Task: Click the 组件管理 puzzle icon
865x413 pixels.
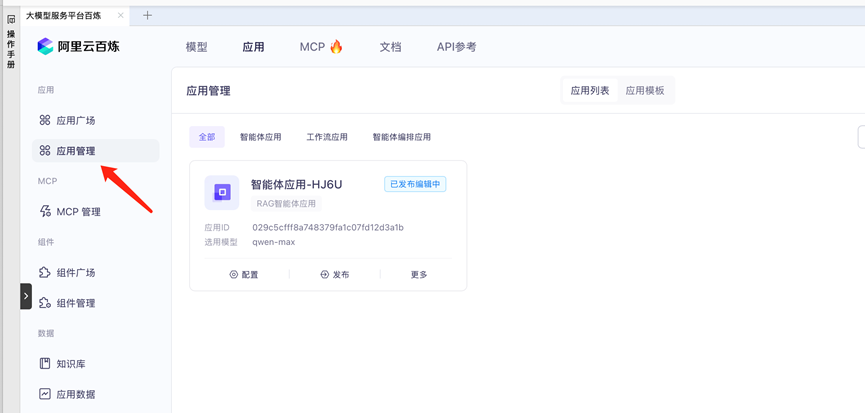Action: (x=45, y=303)
